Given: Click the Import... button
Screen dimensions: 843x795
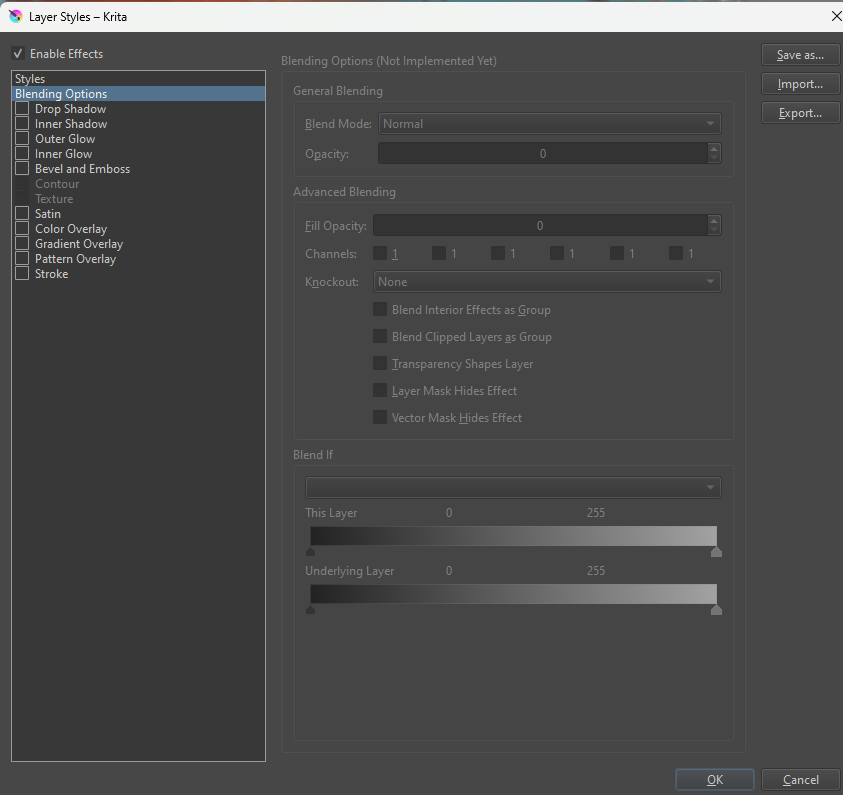Looking at the screenshot, I should [800, 84].
